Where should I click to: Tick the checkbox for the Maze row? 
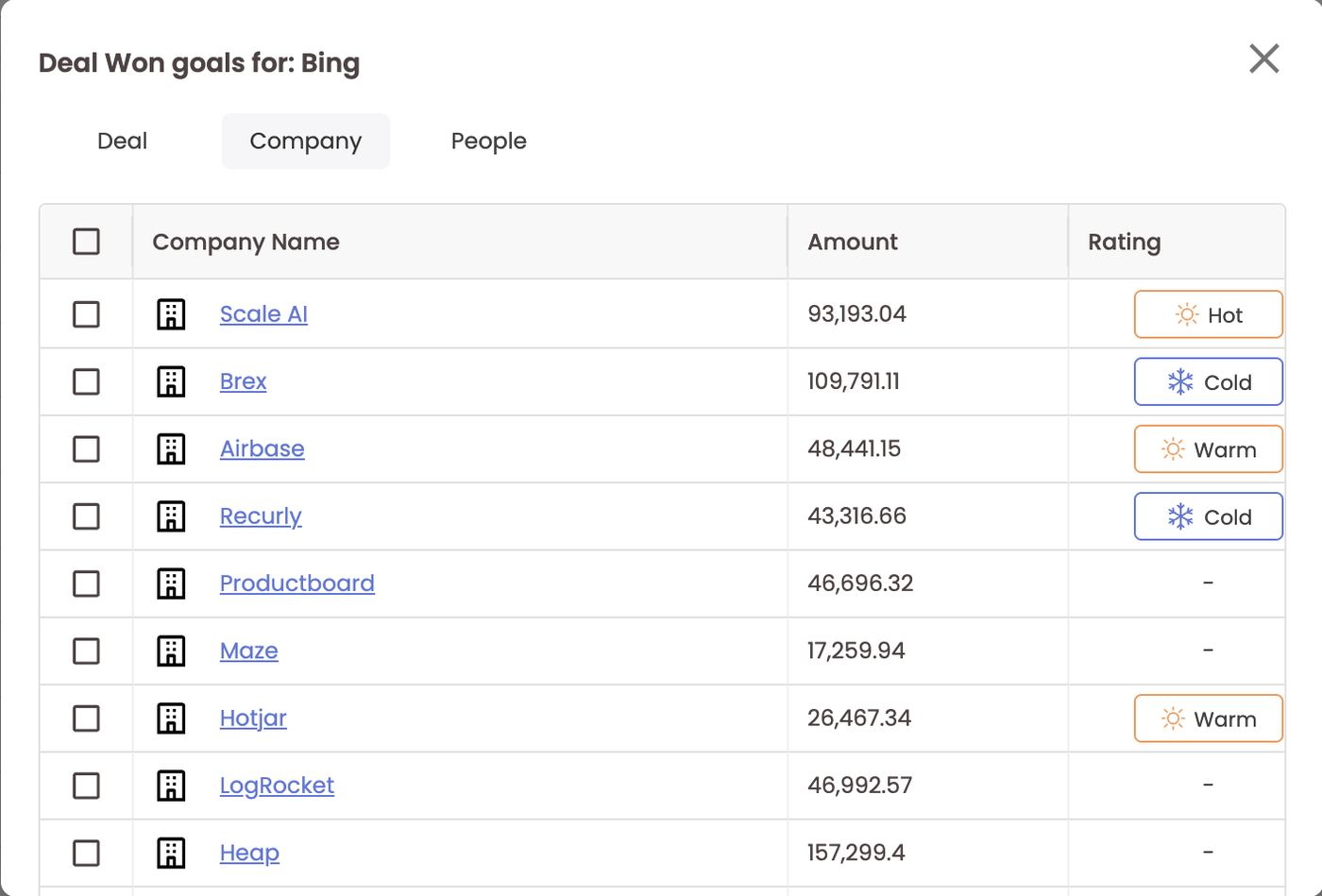pyautogui.click(x=86, y=651)
